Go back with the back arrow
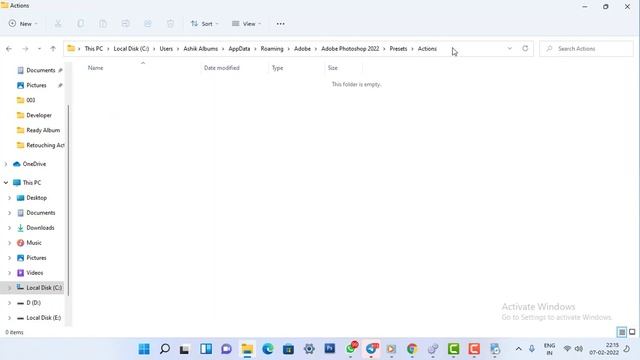This screenshot has width=640, height=360. [9, 49]
